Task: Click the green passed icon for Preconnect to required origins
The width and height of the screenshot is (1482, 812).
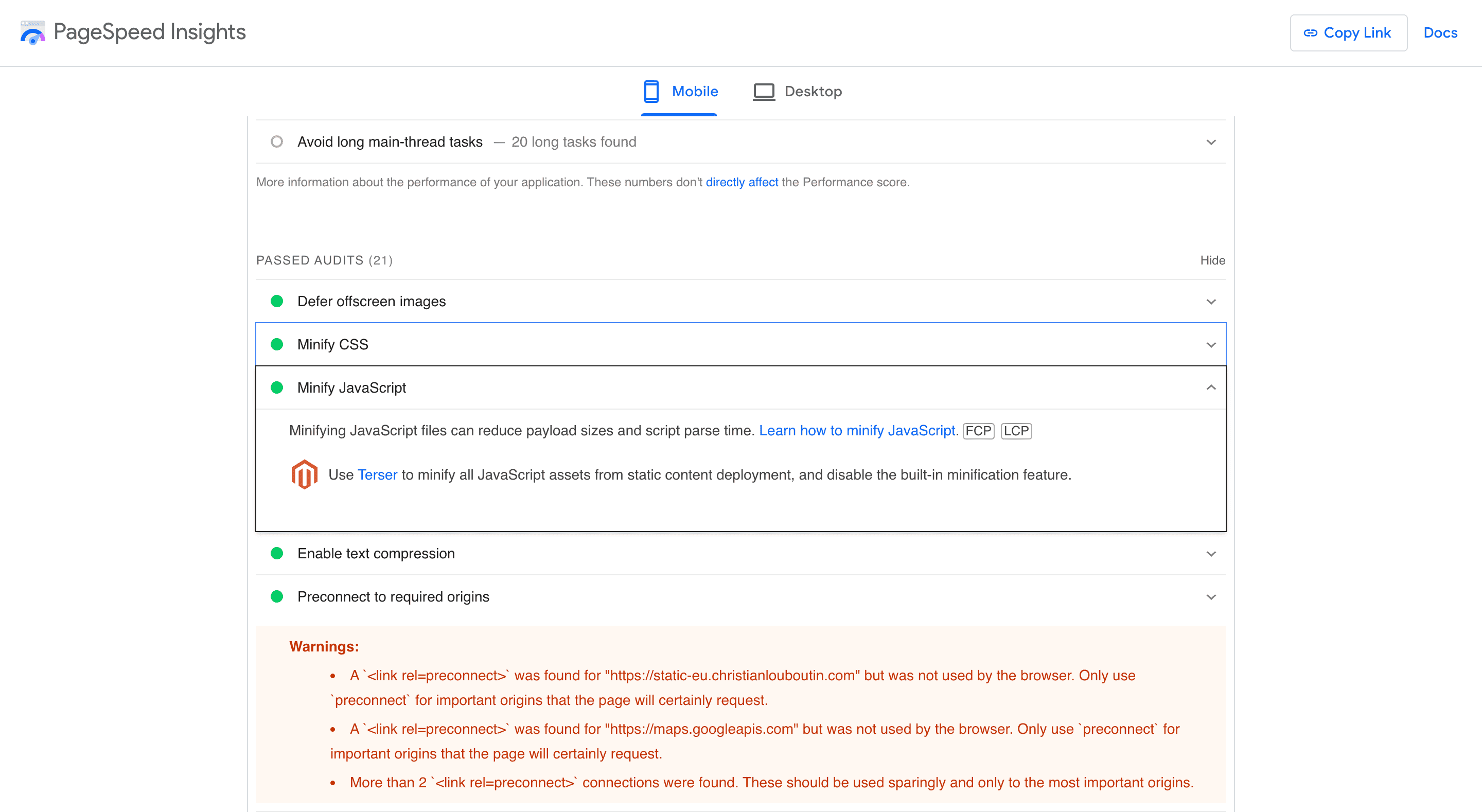Action: point(278,596)
